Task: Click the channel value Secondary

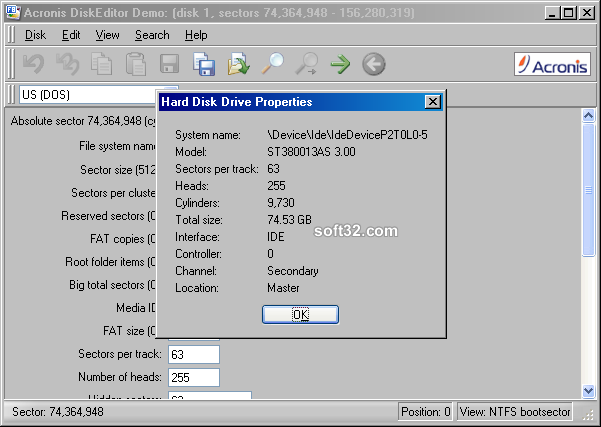Action: pyautogui.click(x=293, y=271)
